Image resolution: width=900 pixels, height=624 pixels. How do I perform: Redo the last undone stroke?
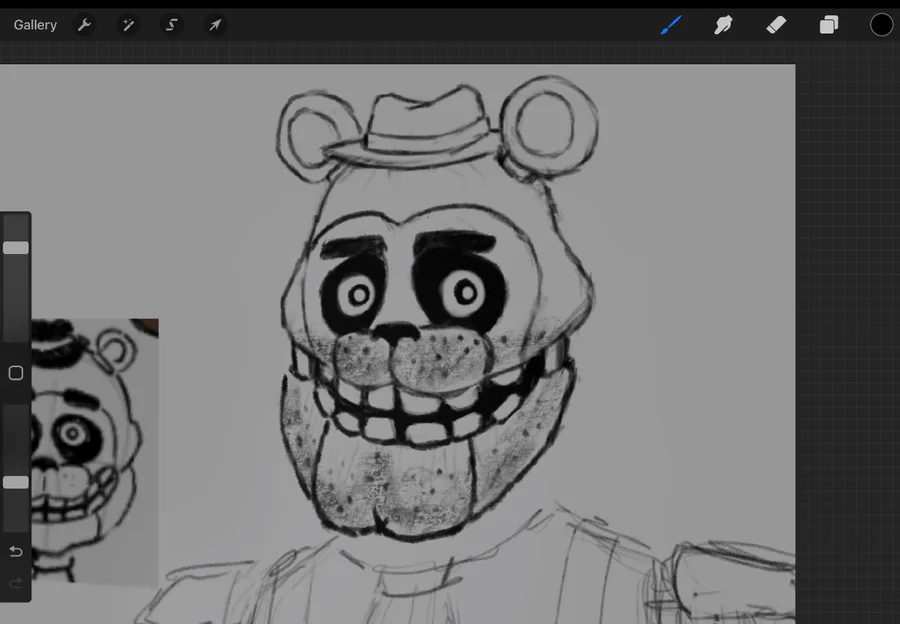click(x=15, y=583)
